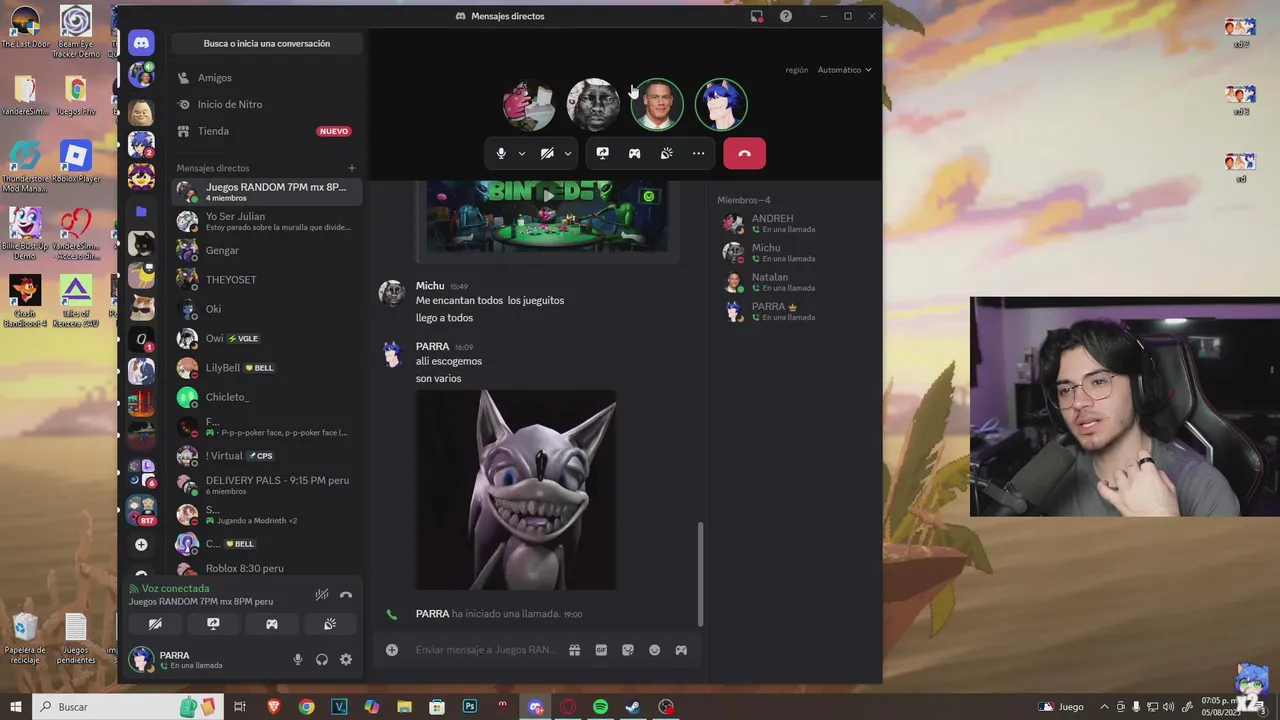1280x720 pixels.
Task: Open apps controller icon in message bar
Action: [x=681, y=650]
